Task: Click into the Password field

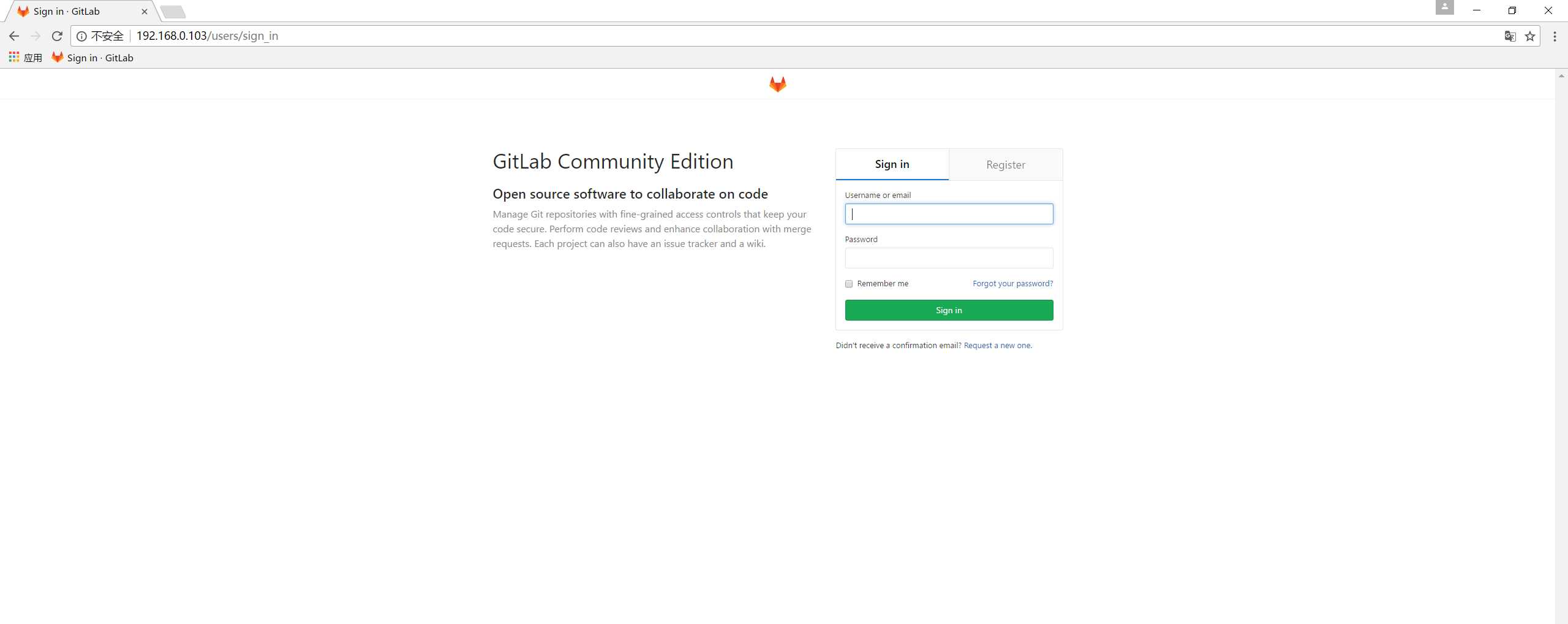Action: (x=949, y=258)
